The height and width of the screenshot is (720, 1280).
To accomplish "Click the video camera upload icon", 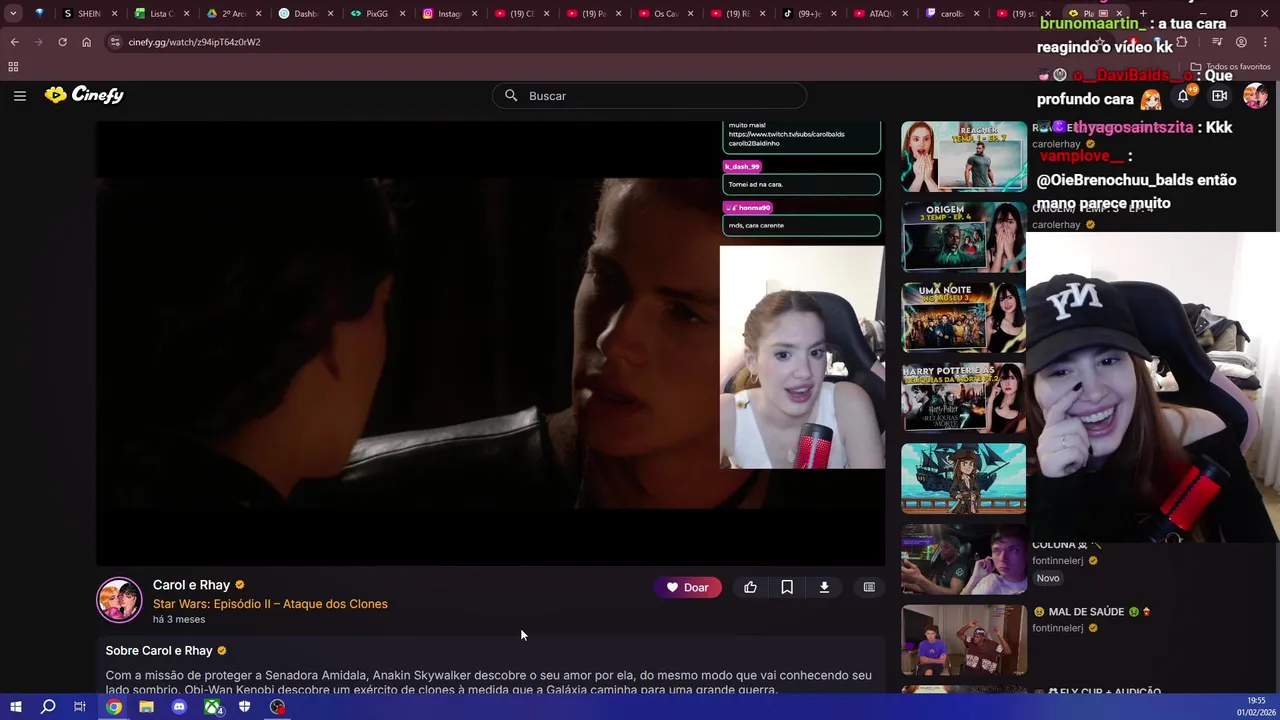I will click(1219, 96).
